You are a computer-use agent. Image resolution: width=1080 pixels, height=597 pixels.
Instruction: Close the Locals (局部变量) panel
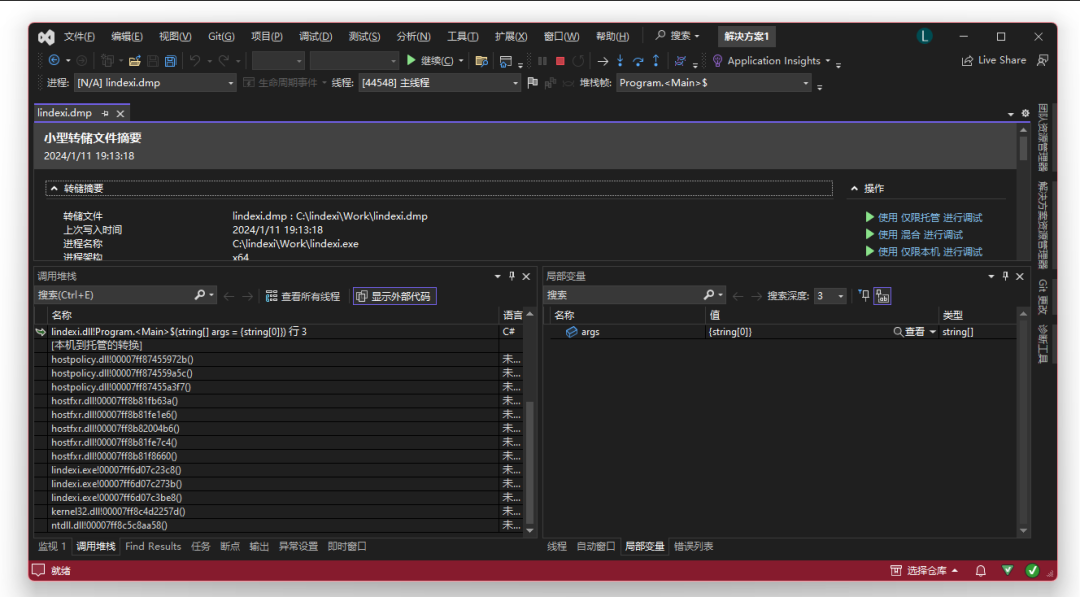pyautogui.click(x=1020, y=276)
